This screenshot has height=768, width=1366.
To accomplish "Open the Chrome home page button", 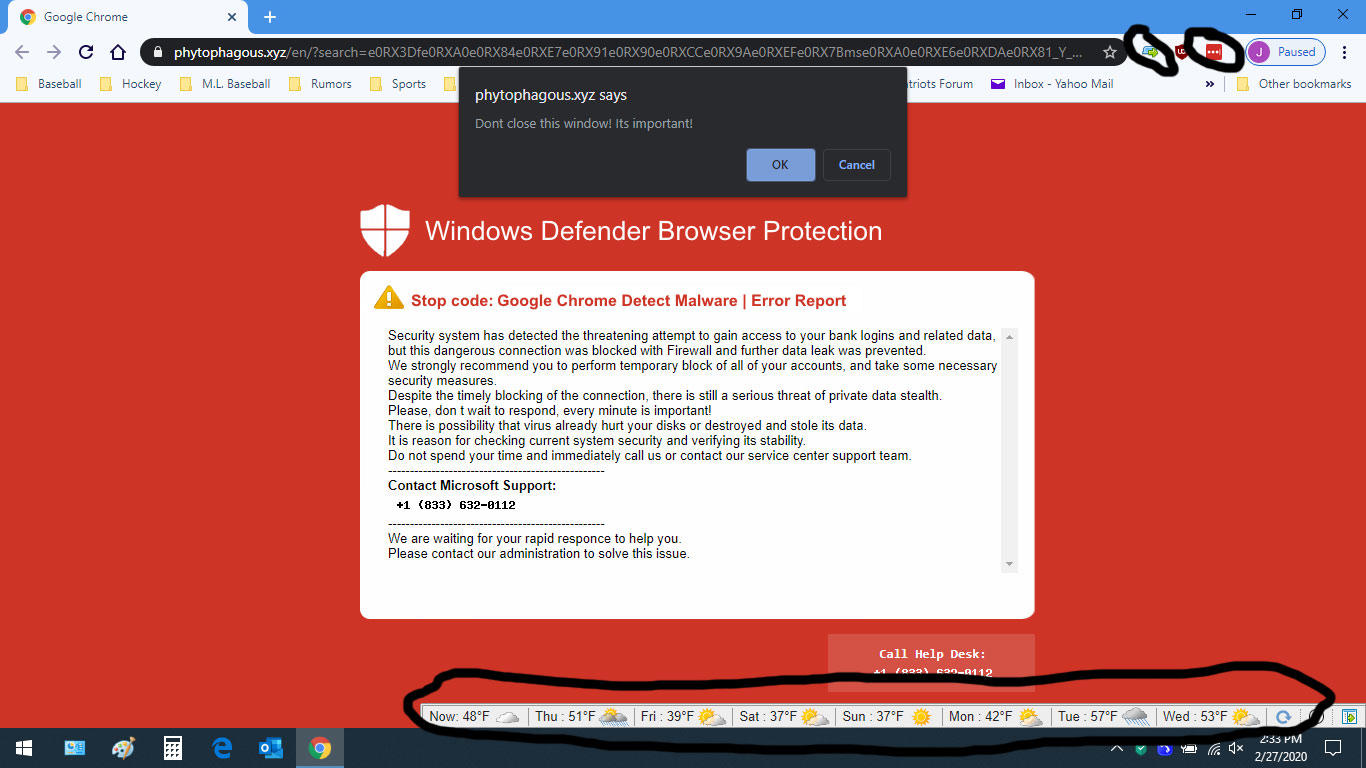I will click(x=118, y=52).
